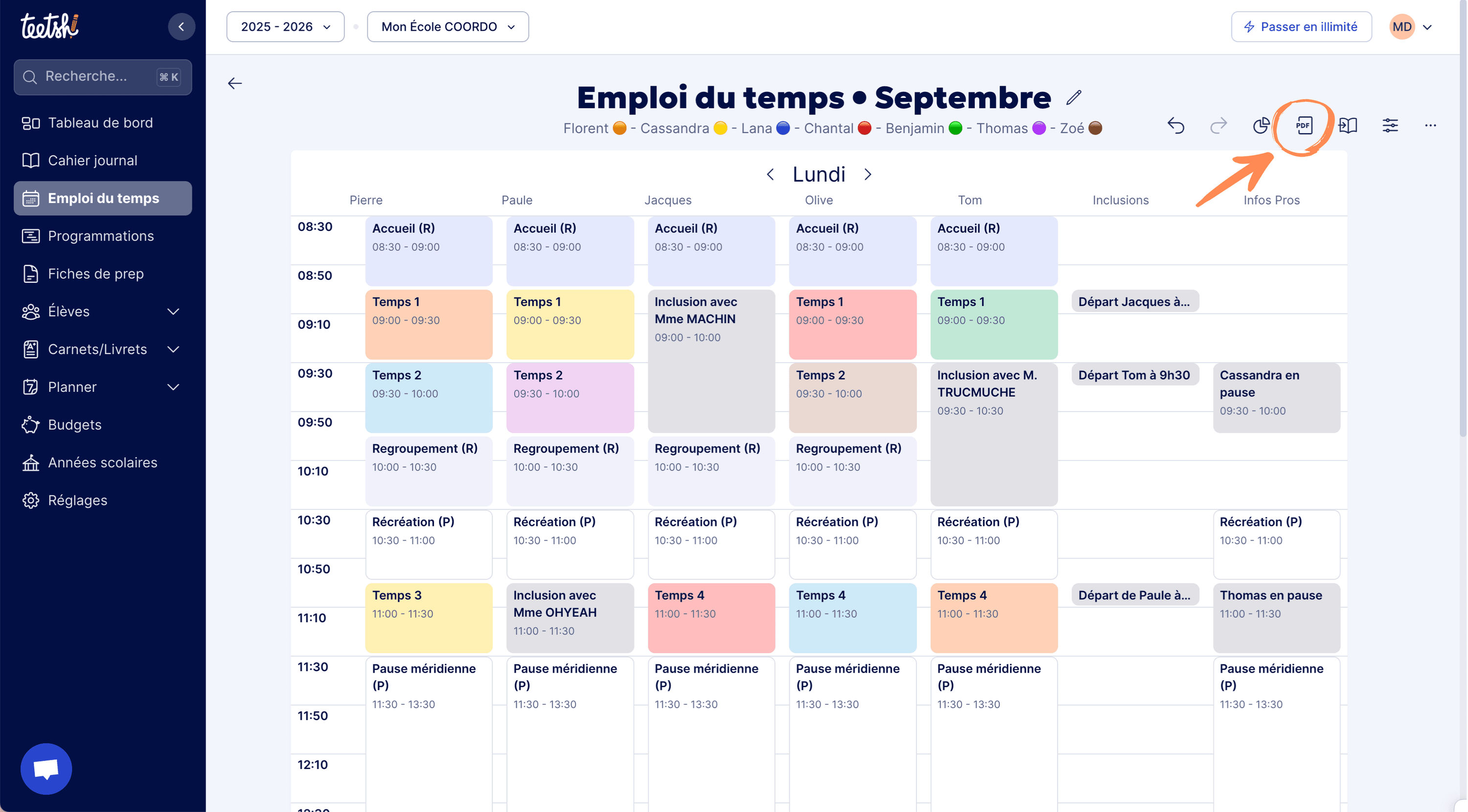1468x812 pixels.
Task: Export the timetable as PDF
Action: (x=1303, y=125)
